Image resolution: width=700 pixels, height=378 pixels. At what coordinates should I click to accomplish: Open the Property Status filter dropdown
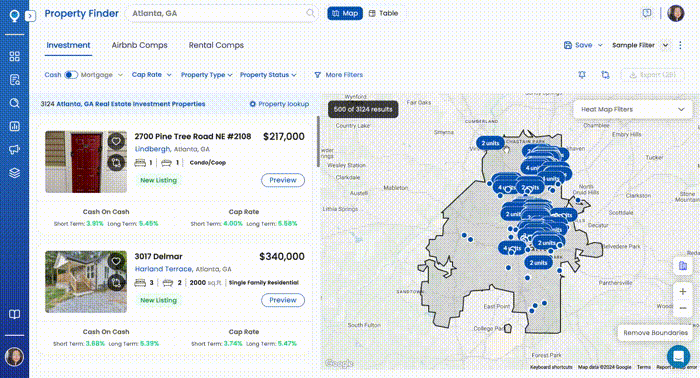pos(268,75)
